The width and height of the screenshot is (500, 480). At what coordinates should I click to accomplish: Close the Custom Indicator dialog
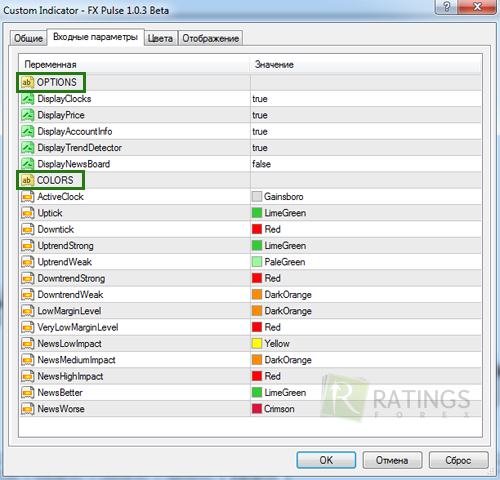477,7
